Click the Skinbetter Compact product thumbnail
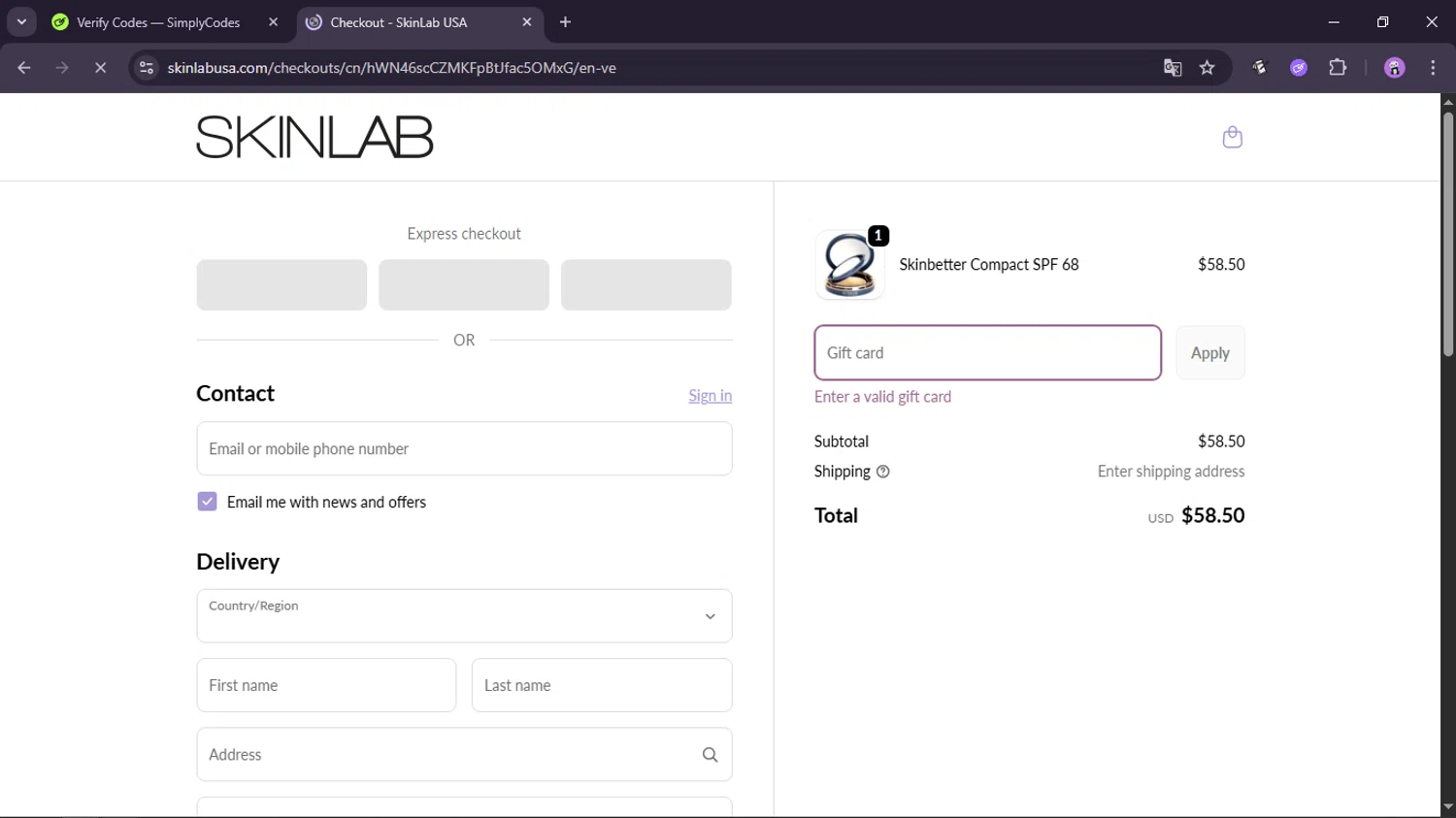 pos(848,265)
